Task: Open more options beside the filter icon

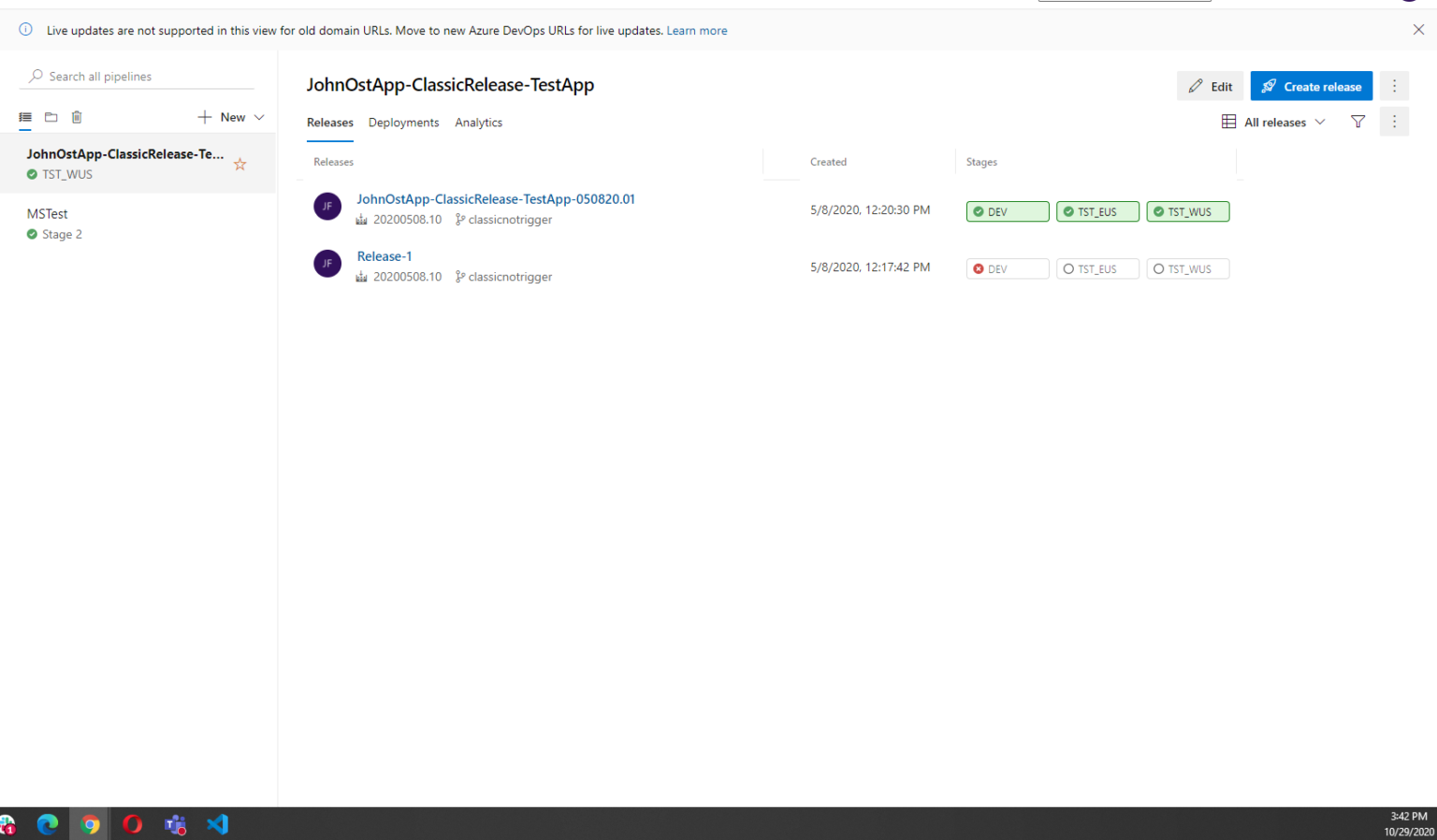Action: coord(1394,122)
